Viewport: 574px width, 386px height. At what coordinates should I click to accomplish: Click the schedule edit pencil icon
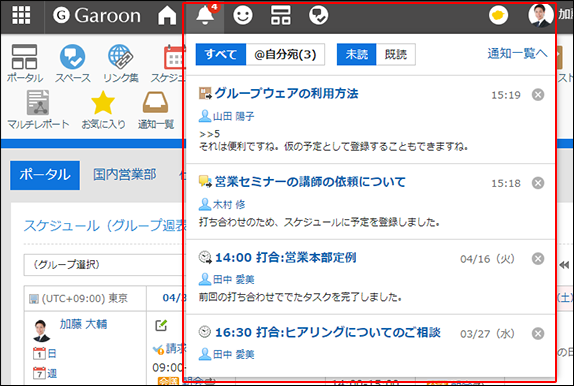pyautogui.click(x=161, y=325)
